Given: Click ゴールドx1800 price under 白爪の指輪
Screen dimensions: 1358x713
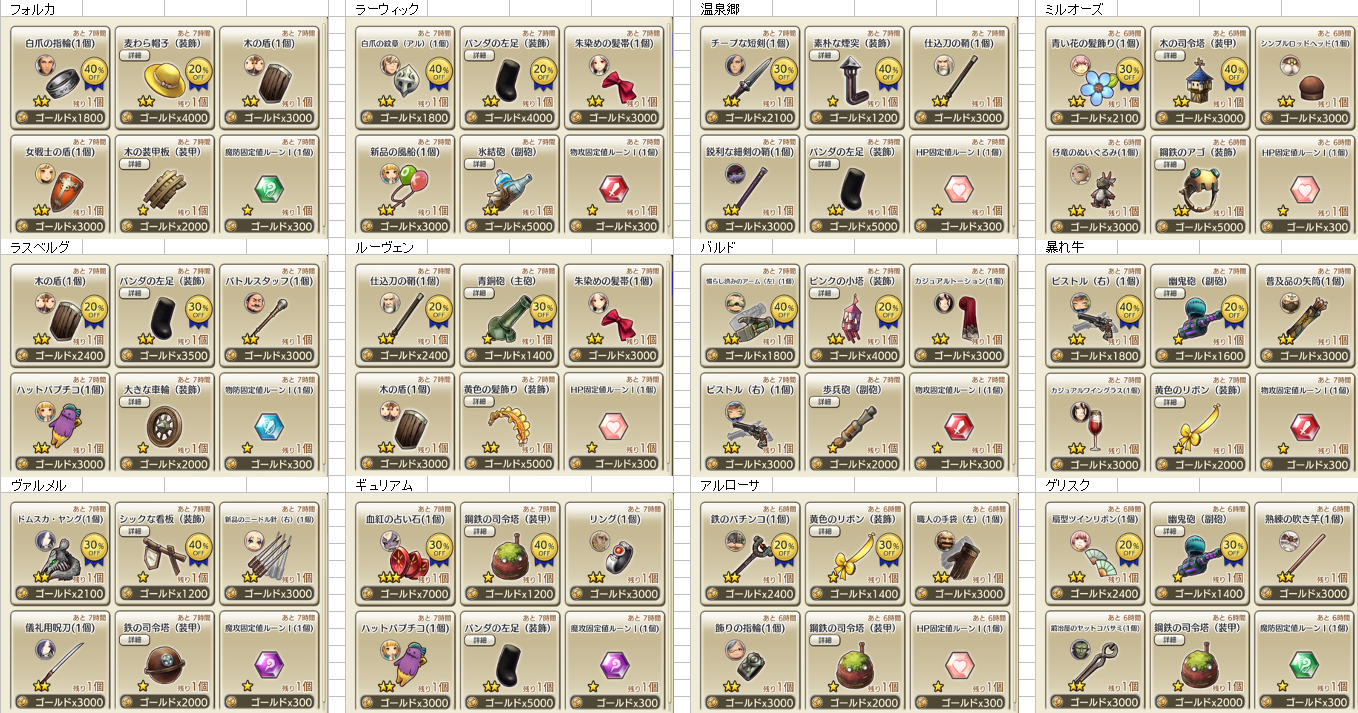Looking at the screenshot, I should tap(60, 118).
